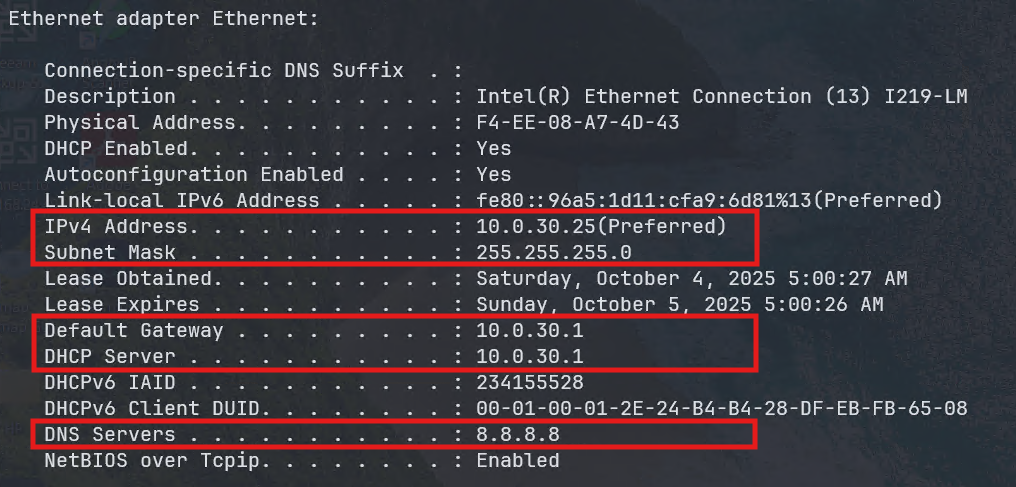
Task: Click the DHCP Enabled Yes value
Action: tap(494, 149)
